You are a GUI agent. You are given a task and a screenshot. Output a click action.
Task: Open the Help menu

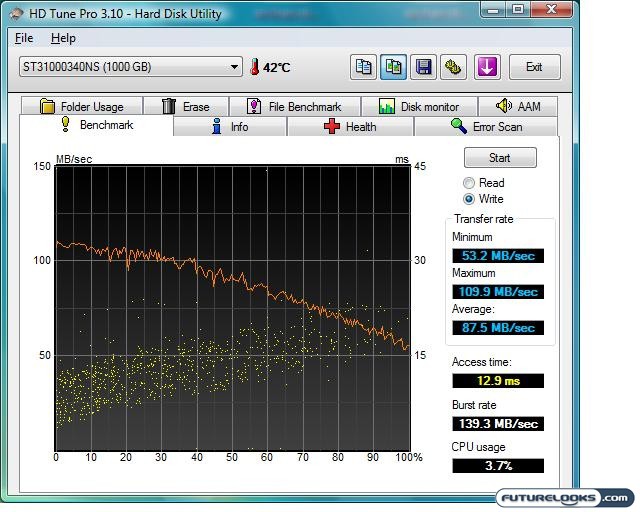coord(63,38)
